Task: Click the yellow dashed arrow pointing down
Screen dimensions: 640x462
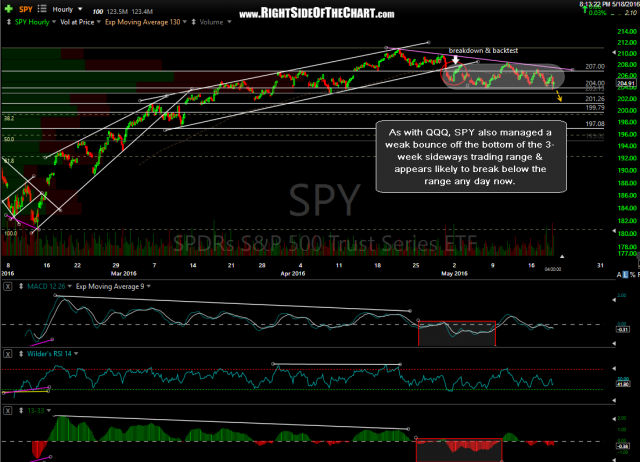Action: click(x=559, y=96)
